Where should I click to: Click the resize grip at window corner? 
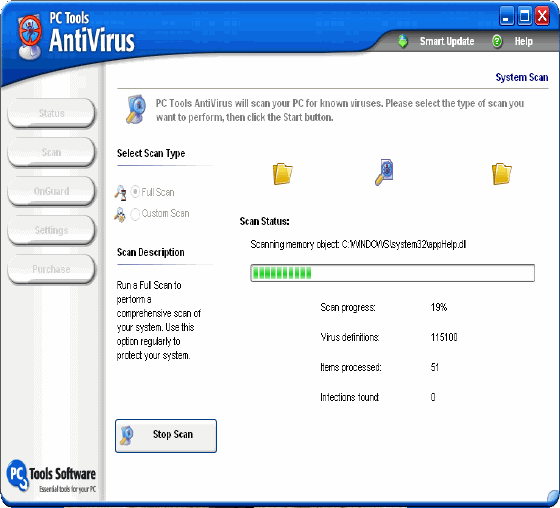[x=553, y=498]
